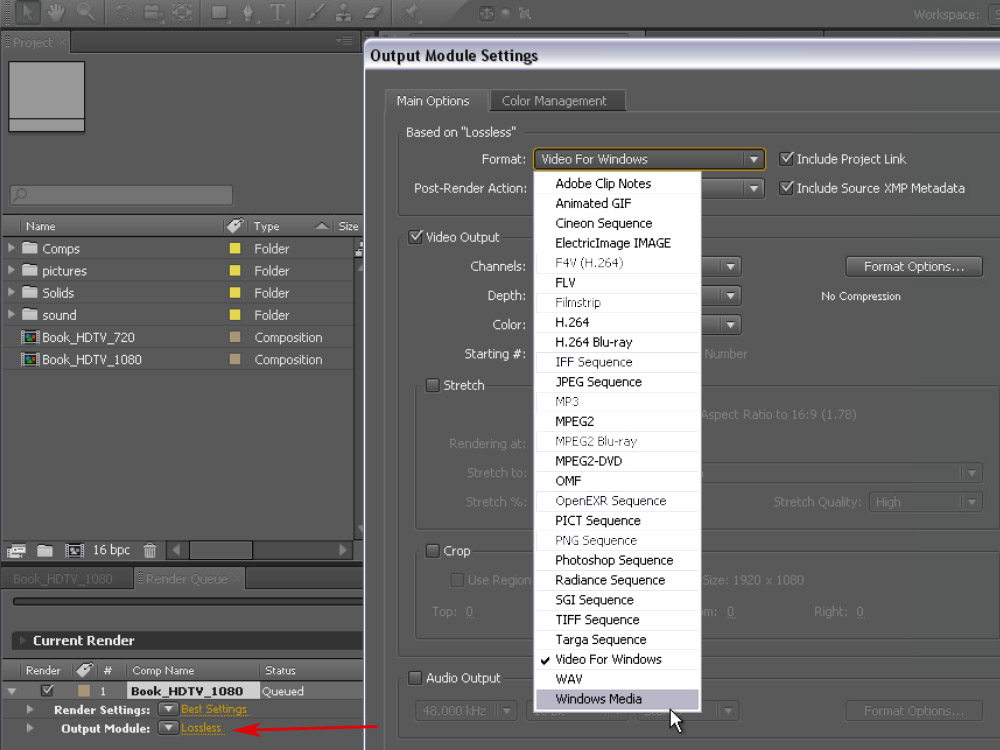Click the trash delete icon

coord(150,550)
